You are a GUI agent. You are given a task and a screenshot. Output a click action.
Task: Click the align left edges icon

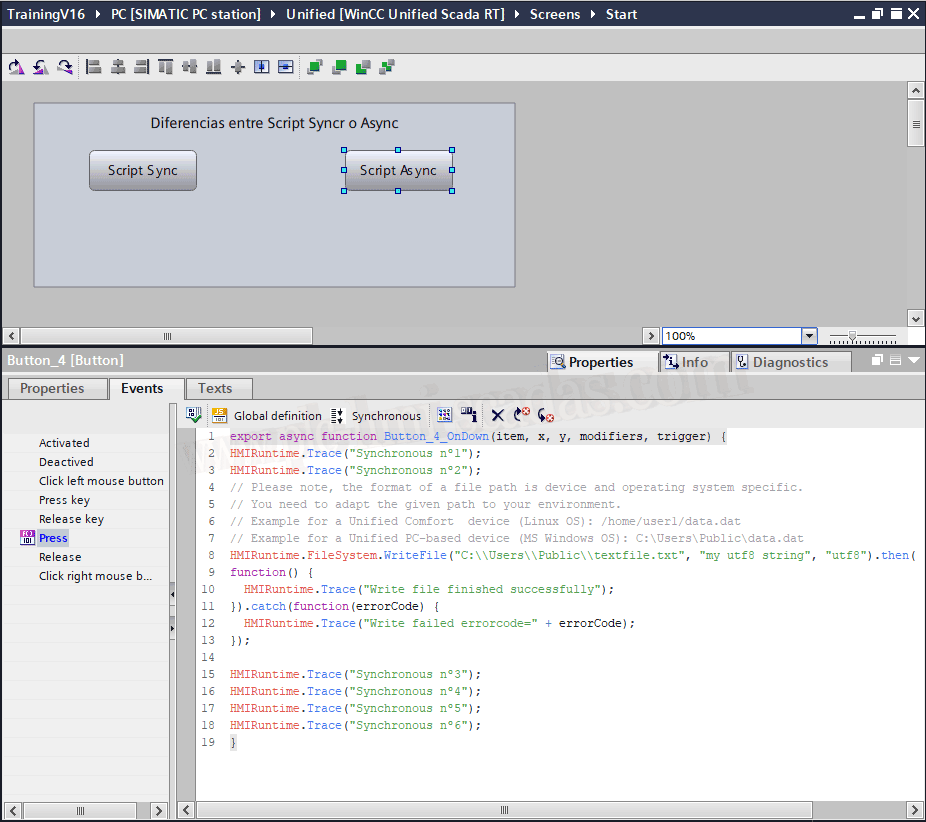pos(94,67)
